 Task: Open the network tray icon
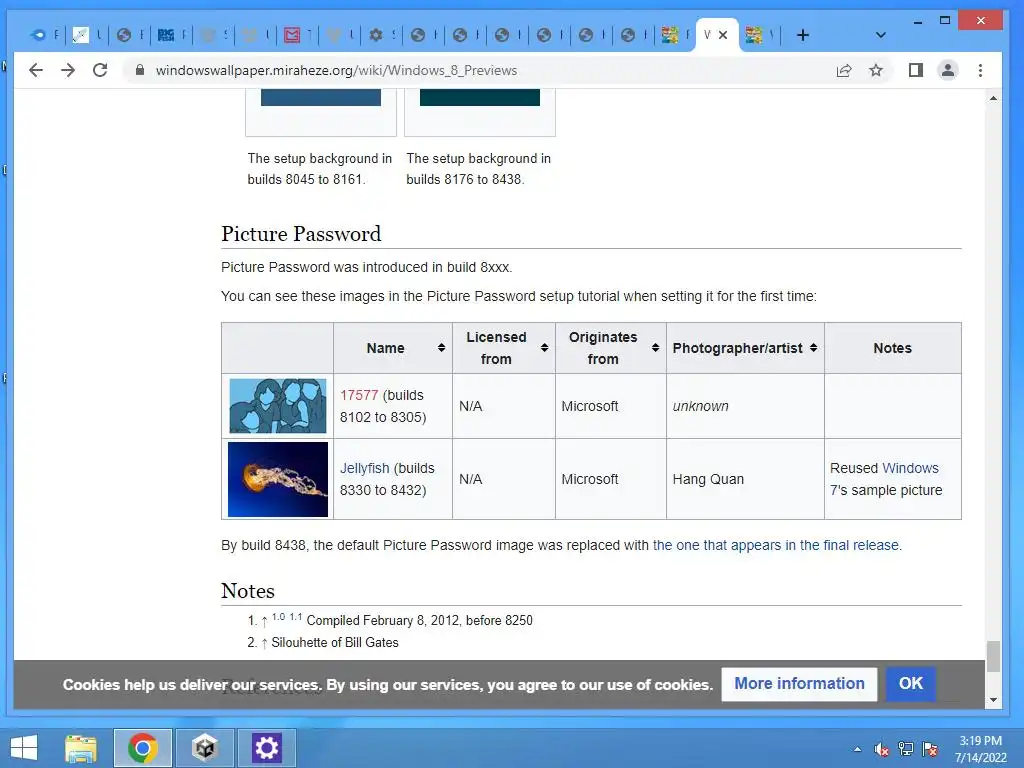click(906, 749)
